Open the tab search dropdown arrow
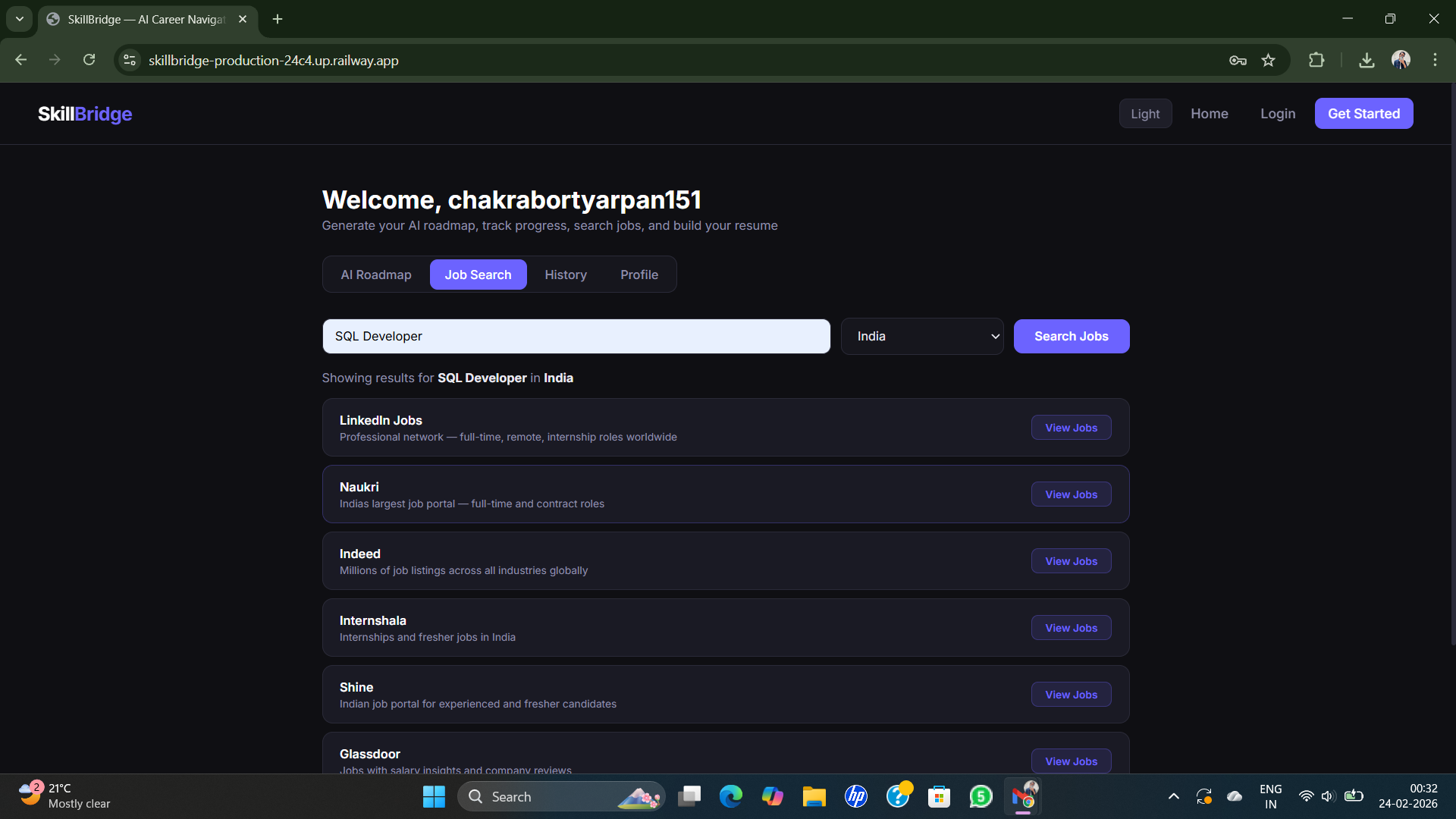Viewport: 1456px width, 819px height. [x=20, y=19]
